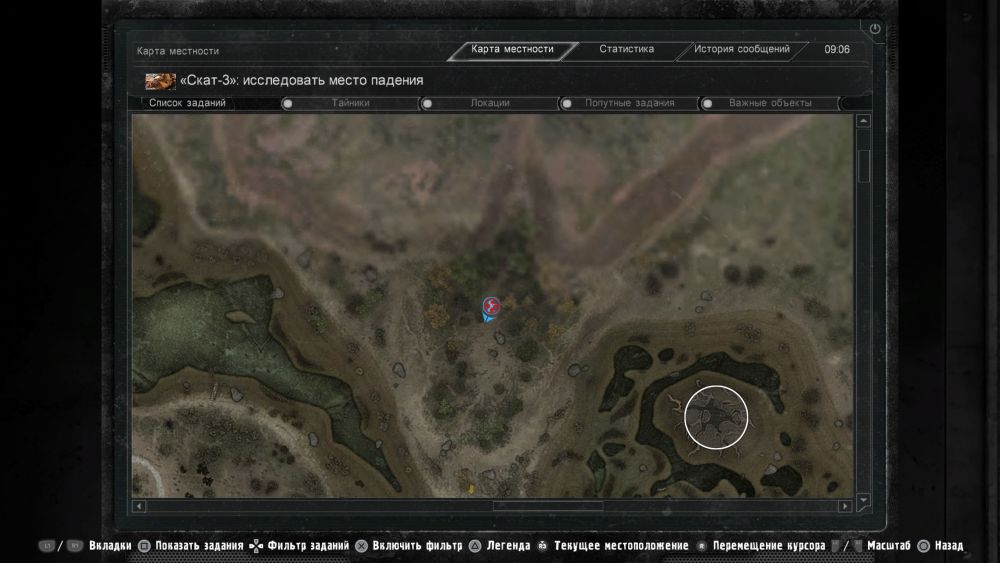
Task: Click the Легенда label
Action: [508, 546]
